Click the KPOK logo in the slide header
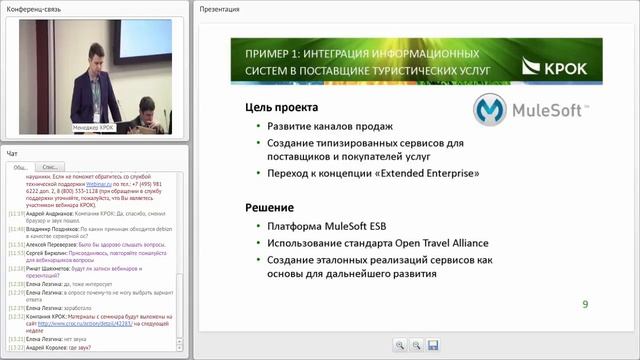The image size is (640, 360). coord(555,67)
